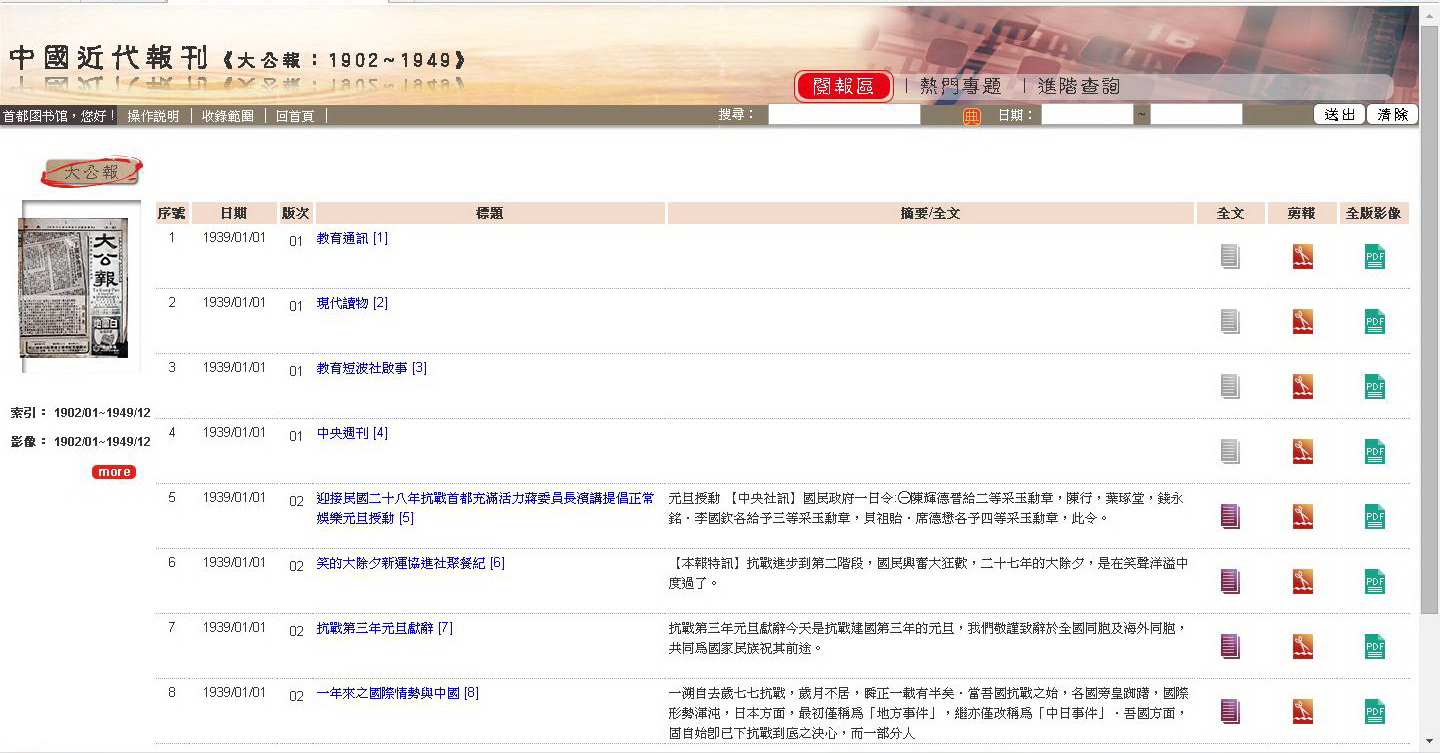
Task: Click the start date input field
Action: point(1086,115)
